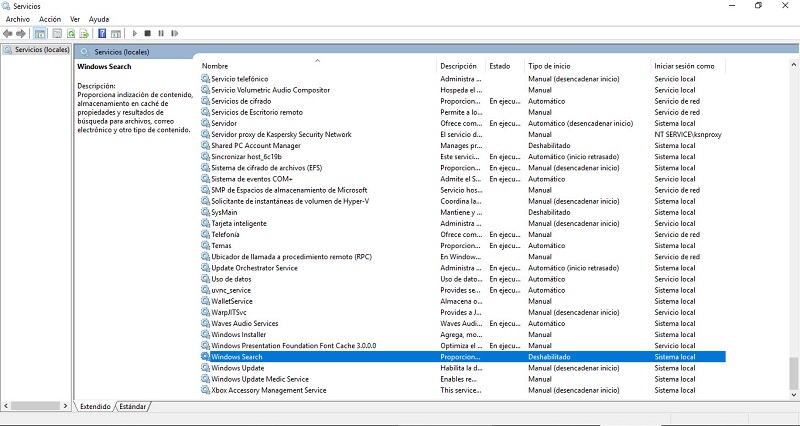Screen dimensions: 800x426
Task: Switch to the Estándar tab
Action: pyautogui.click(x=133, y=407)
